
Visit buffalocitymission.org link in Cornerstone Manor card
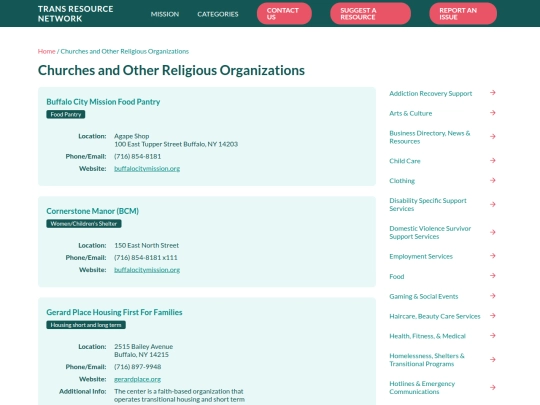coord(147,270)
